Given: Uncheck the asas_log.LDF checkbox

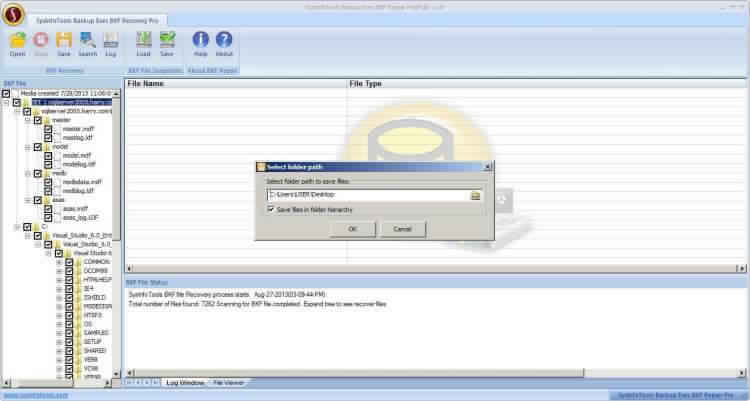Looking at the screenshot, I should click(48, 218).
